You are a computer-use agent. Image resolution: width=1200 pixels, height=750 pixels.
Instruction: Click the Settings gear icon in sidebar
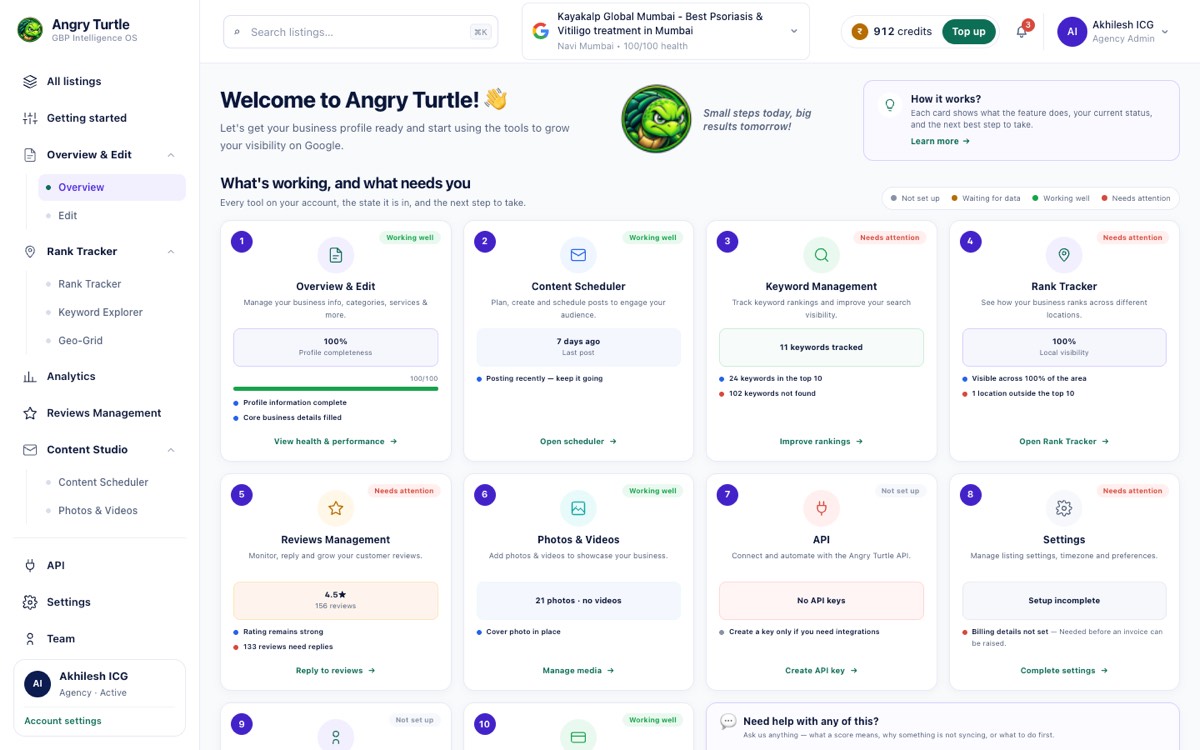click(30, 602)
